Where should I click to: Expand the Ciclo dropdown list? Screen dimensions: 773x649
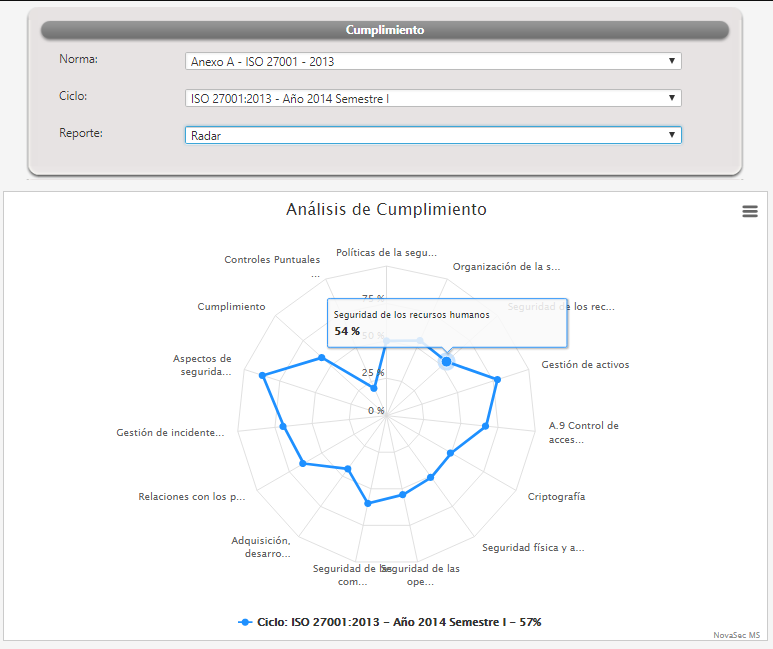pyautogui.click(x=433, y=98)
